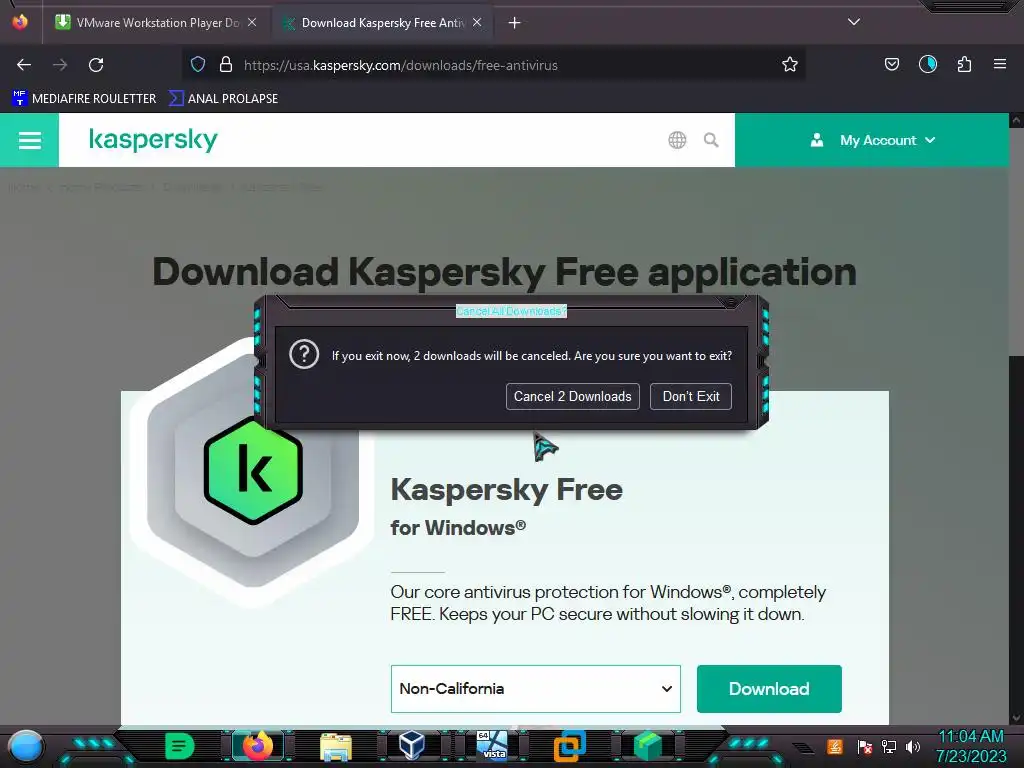The width and height of the screenshot is (1024, 768).
Task: List all tabs with the chevron
Action: [854, 22]
